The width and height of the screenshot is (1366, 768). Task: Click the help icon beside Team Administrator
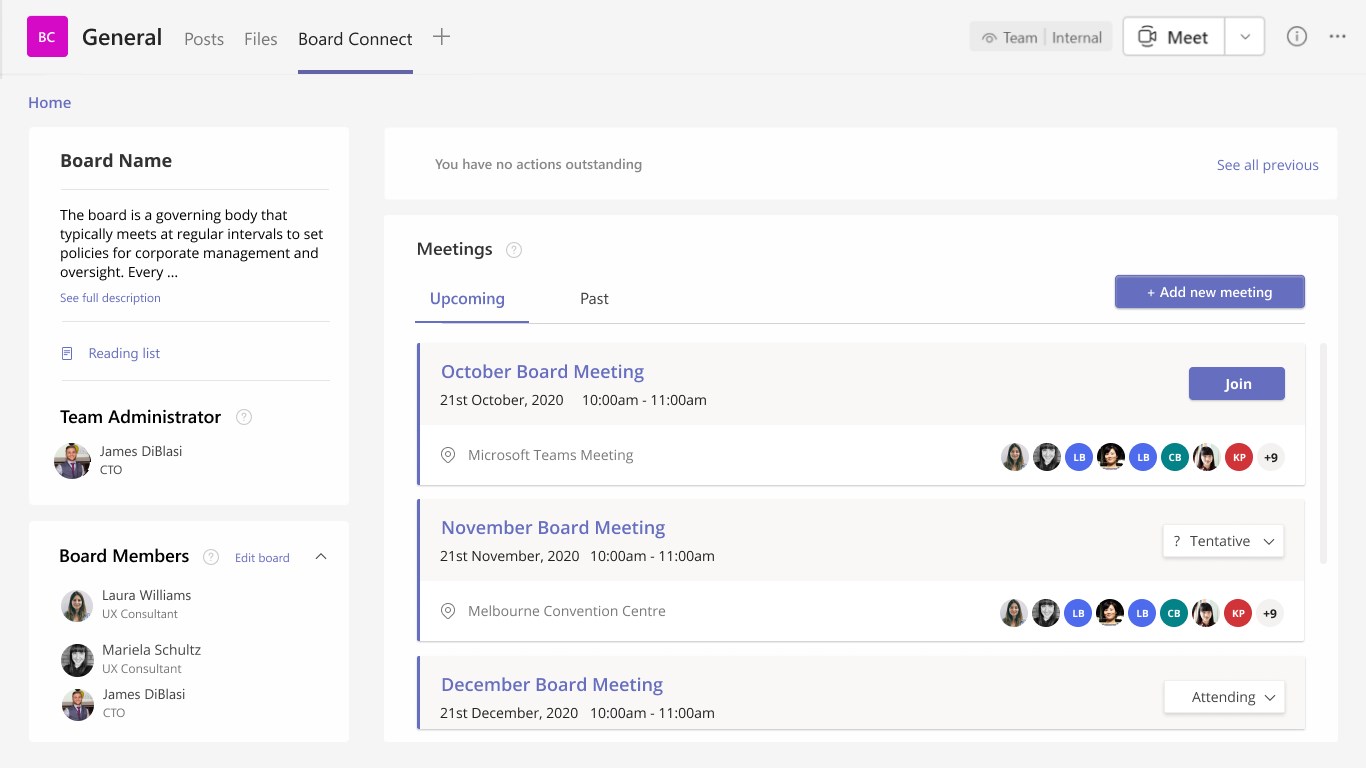pyautogui.click(x=244, y=417)
